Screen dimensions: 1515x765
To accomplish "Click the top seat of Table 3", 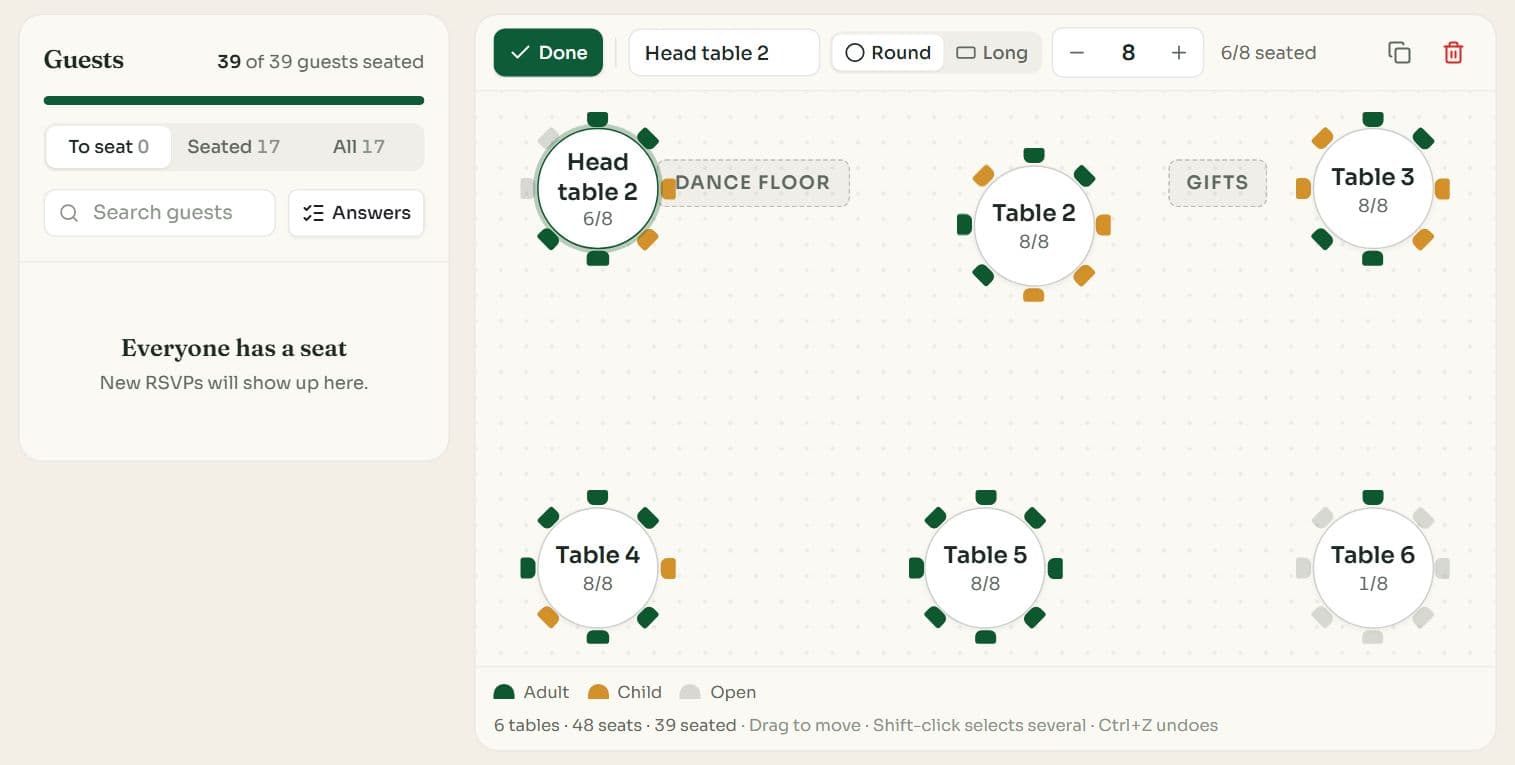I will pos(1373,119).
